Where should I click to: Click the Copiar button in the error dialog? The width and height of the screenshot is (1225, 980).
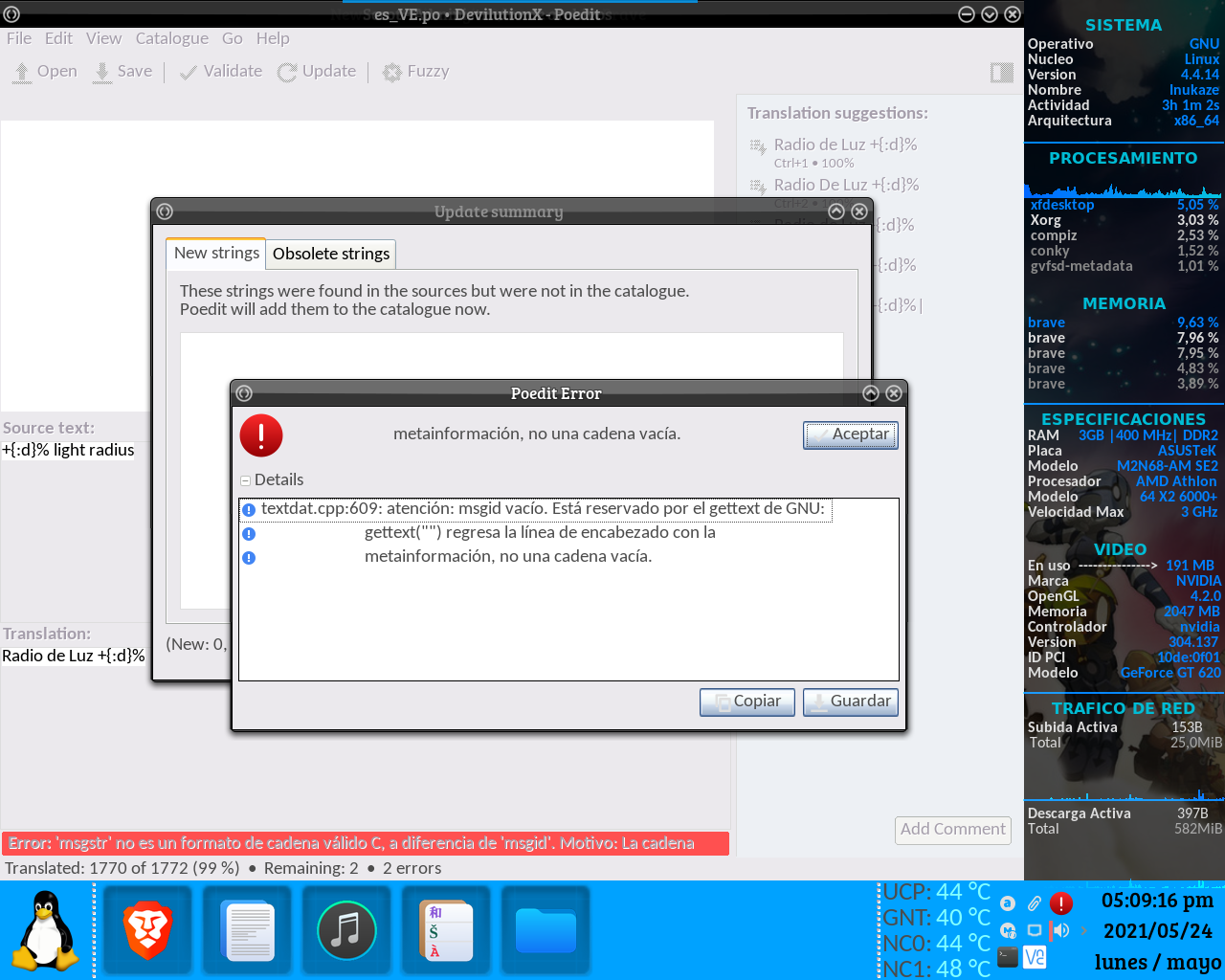coord(746,702)
